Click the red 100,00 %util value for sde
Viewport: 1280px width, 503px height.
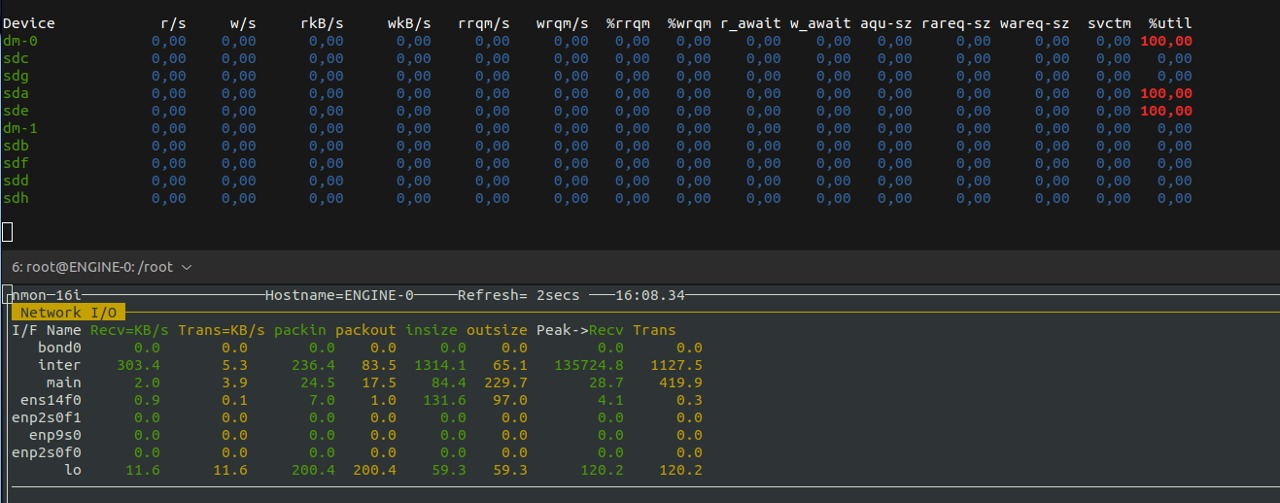[1166, 111]
